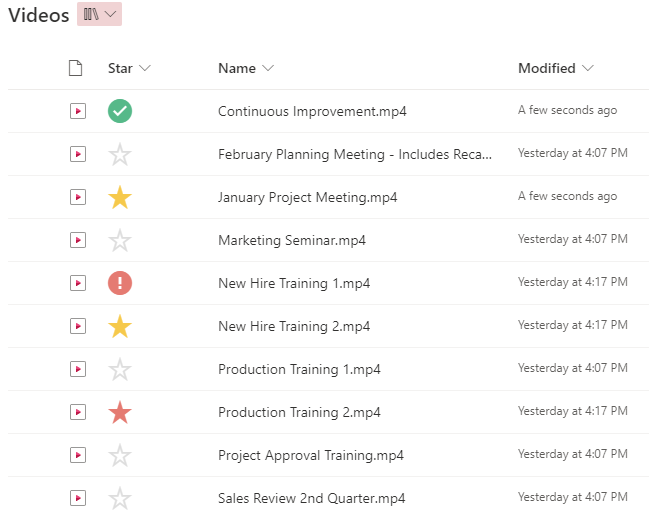The image size is (649, 519).
Task: Click the video file icon for Continuous Improvement.mp4
Action: 78,111
